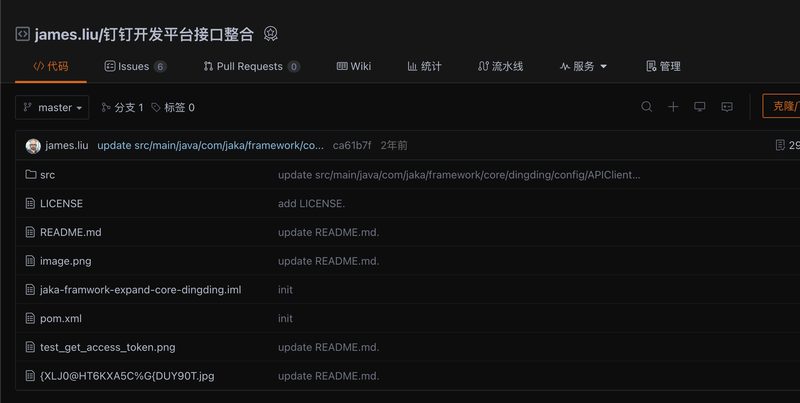Click README.md row 'update README.md.' message
Viewport: 800px width, 403px height.
329,232
